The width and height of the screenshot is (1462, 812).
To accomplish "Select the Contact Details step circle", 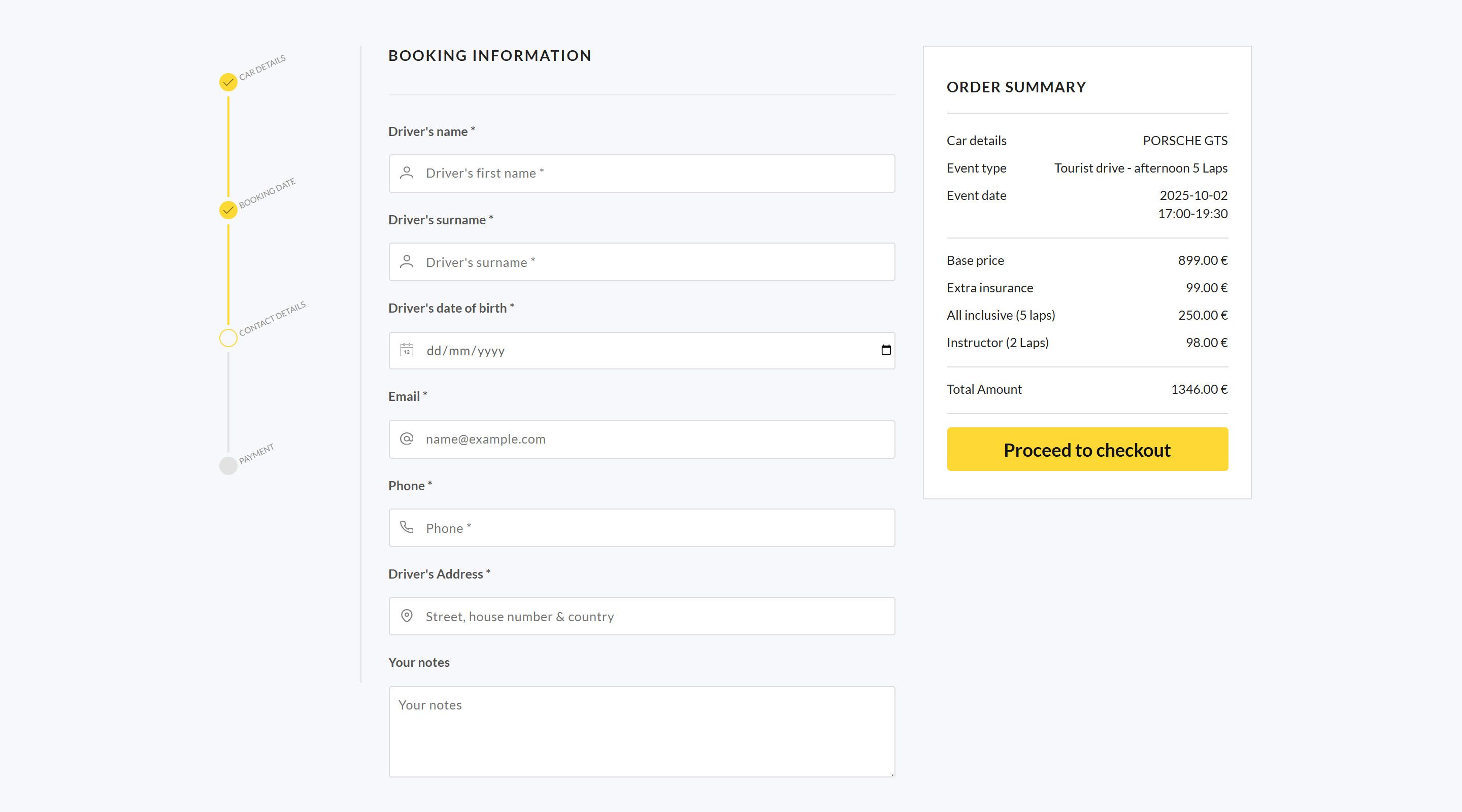I will coord(228,337).
